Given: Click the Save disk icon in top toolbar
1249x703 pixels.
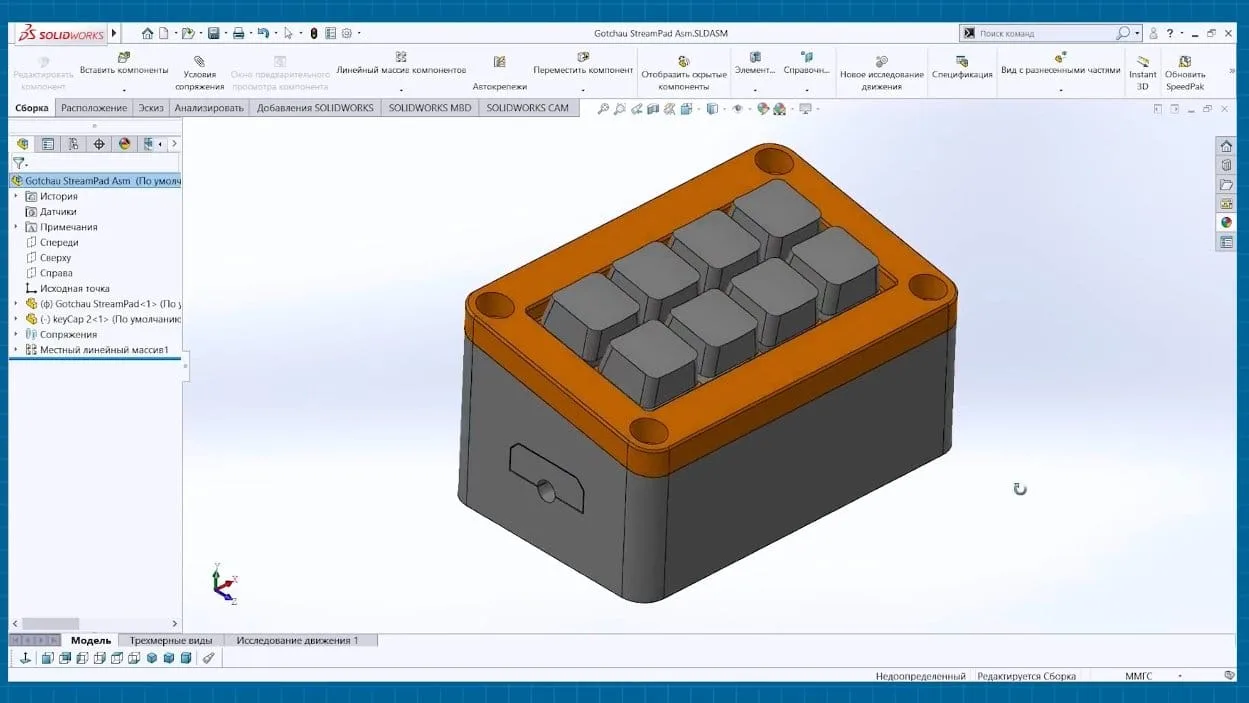Looking at the screenshot, I should point(213,33).
